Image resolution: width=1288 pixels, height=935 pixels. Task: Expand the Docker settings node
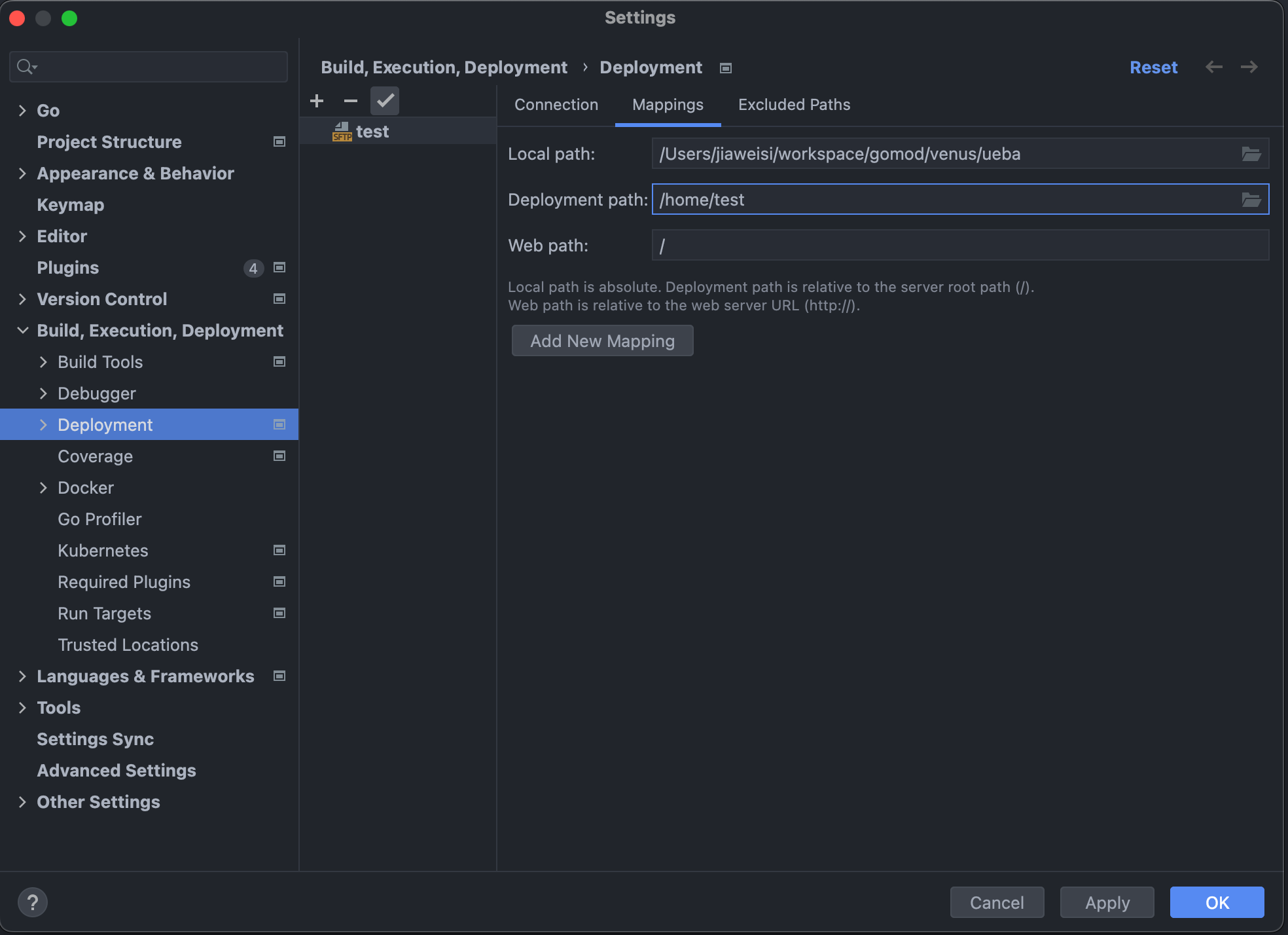click(x=43, y=488)
